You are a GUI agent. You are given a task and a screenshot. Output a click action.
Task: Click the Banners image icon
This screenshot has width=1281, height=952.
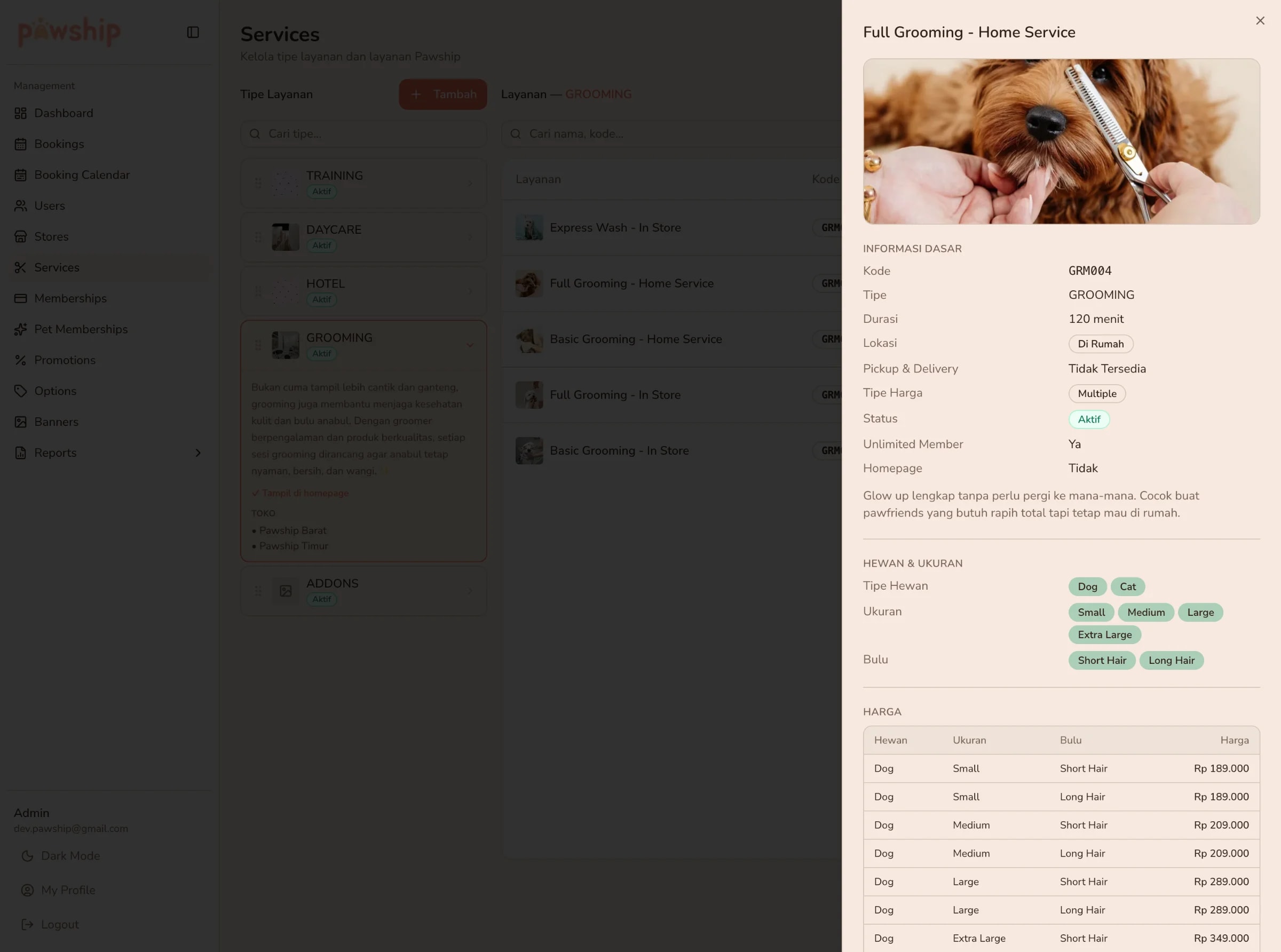(21, 422)
